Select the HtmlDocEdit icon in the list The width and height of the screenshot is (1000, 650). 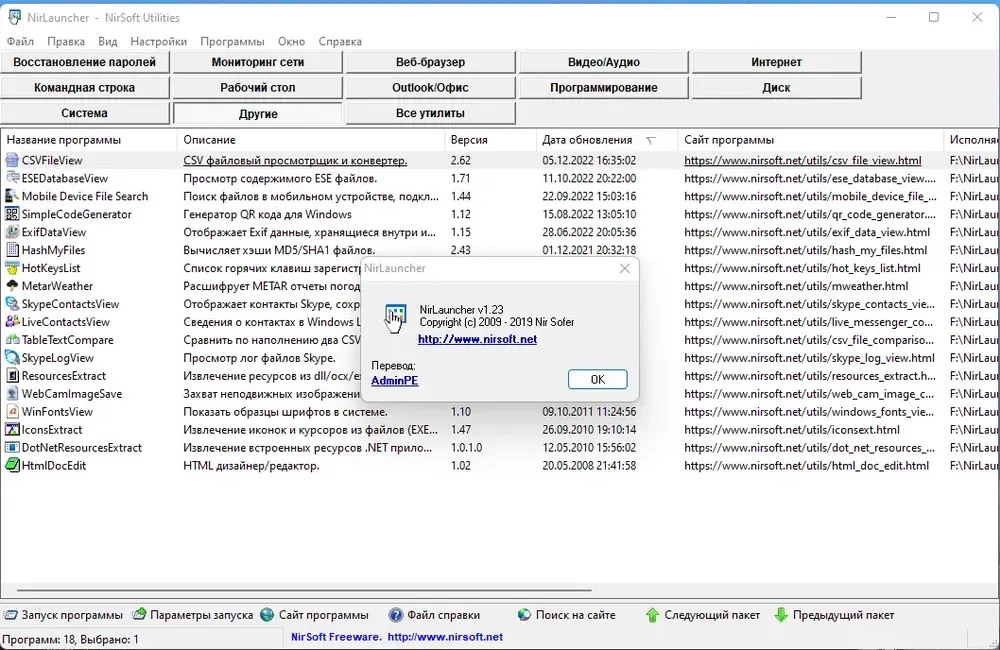click(12, 466)
